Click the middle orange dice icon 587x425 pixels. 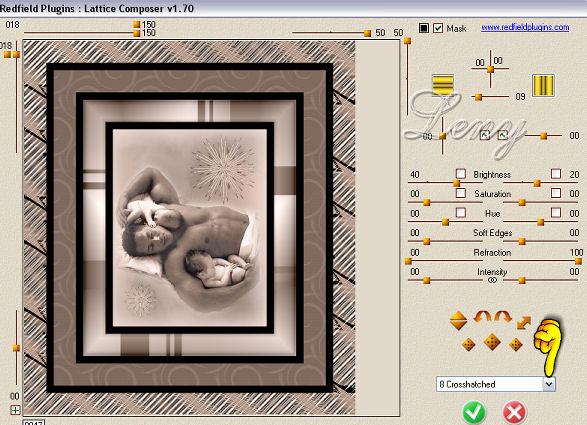coord(492,342)
